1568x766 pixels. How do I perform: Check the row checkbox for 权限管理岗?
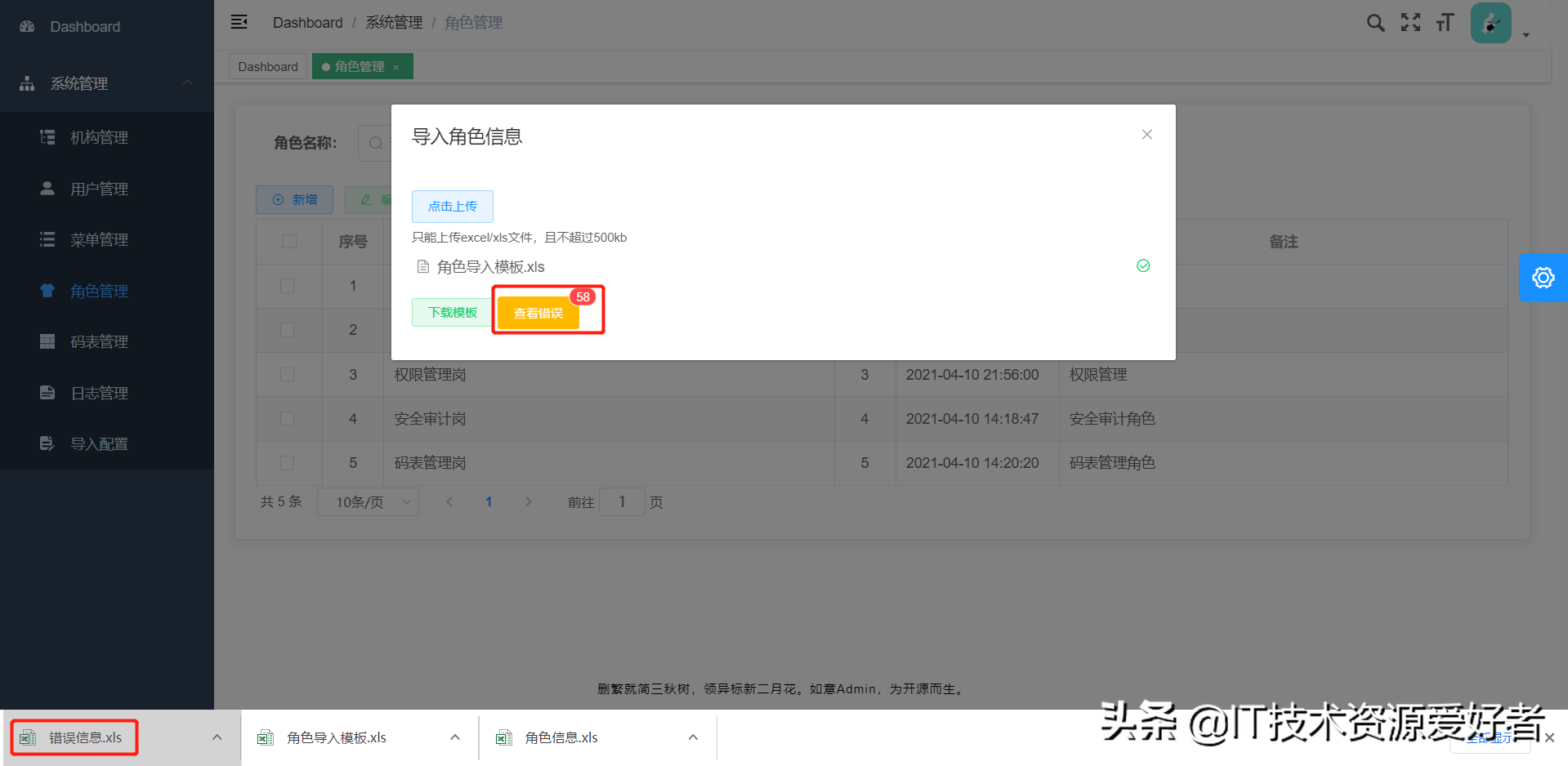pyautogui.click(x=287, y=374)
